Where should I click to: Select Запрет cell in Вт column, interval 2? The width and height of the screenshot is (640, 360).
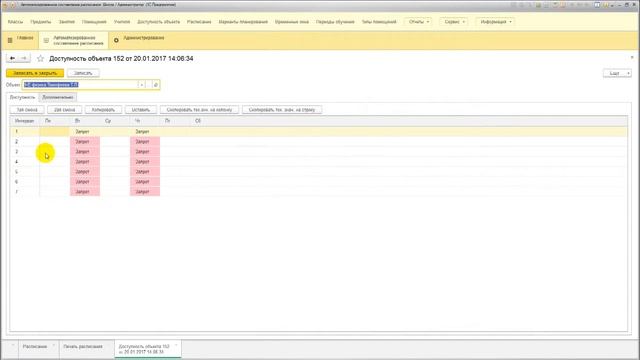click(85, 142)
